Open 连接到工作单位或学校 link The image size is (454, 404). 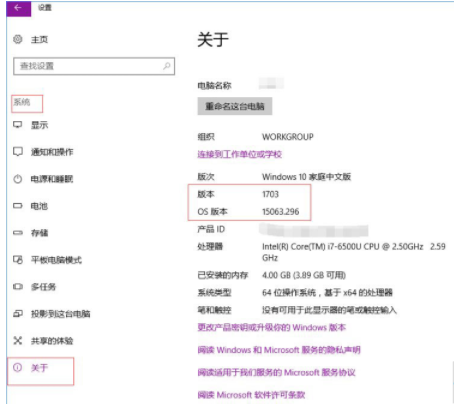coord(240,154)
